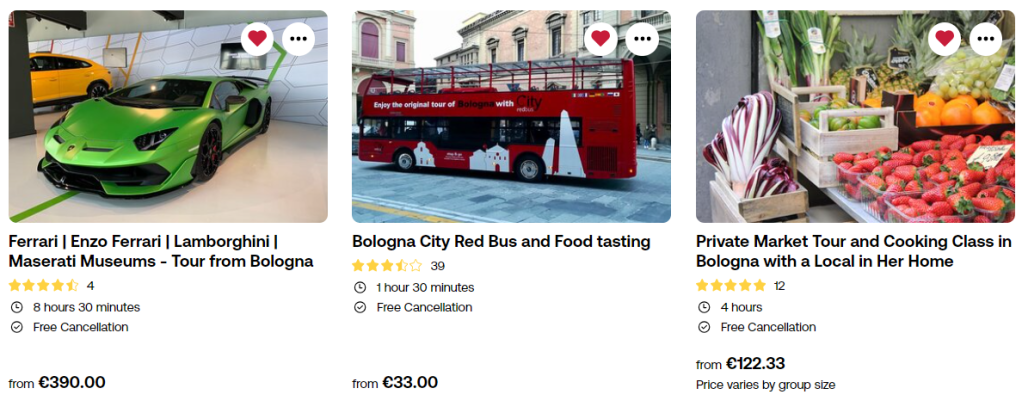Click Free Cancellation checkmark icon on Market Tour card

(x=704, y=327)
